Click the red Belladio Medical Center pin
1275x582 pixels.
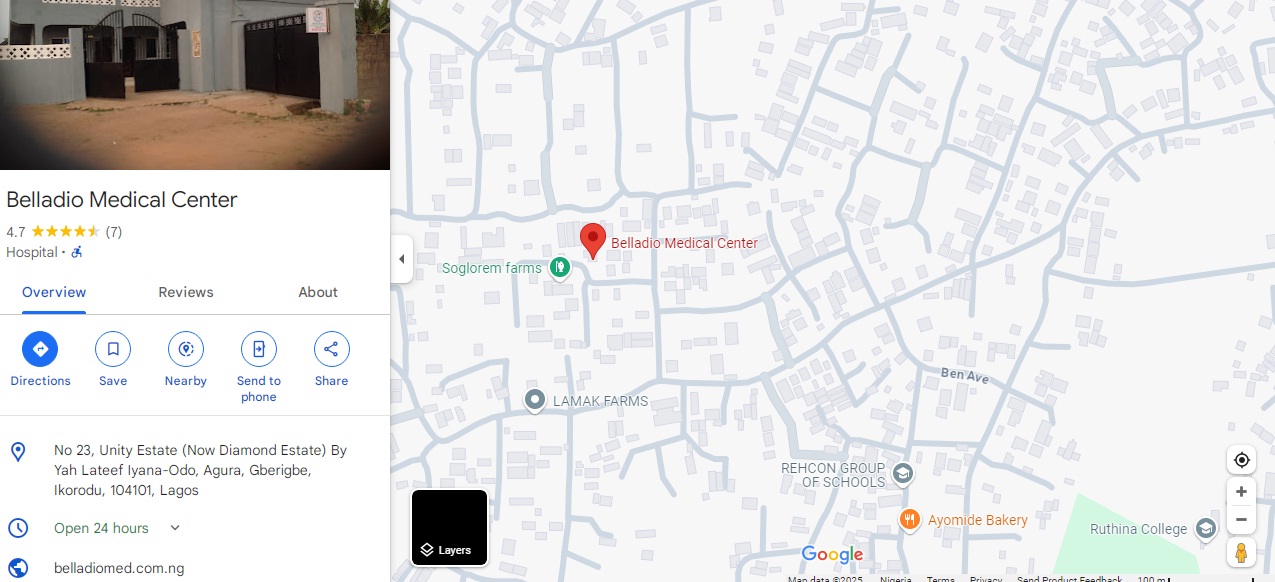coord(593,241)
